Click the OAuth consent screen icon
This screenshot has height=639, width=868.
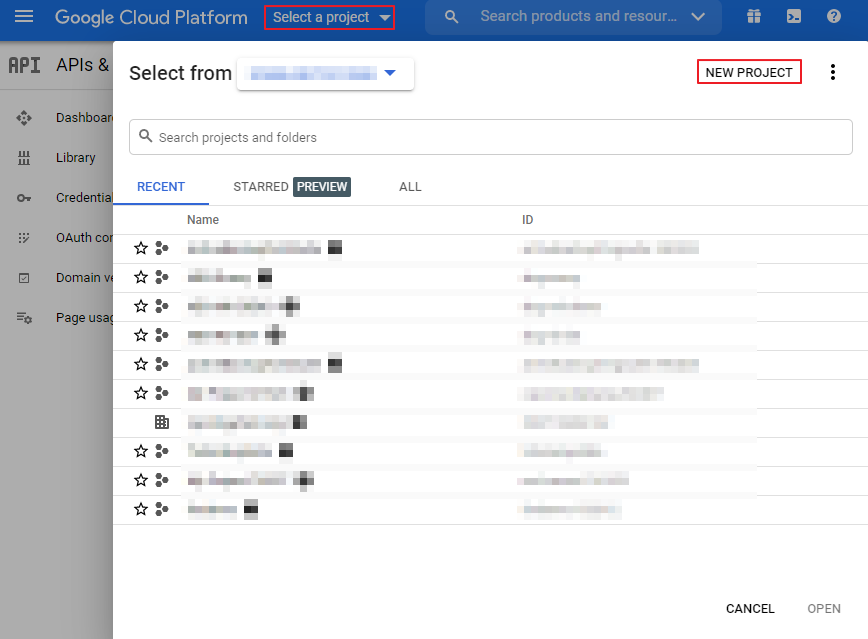coord(24,238)
